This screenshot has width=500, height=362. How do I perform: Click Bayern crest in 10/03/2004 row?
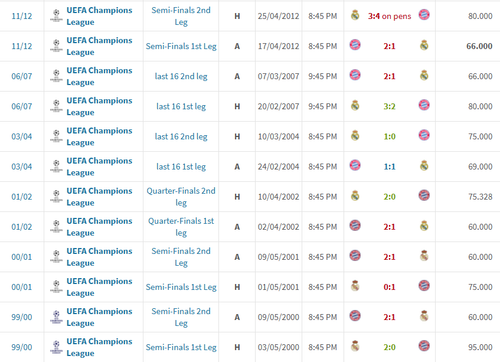[x=424, y=136]
